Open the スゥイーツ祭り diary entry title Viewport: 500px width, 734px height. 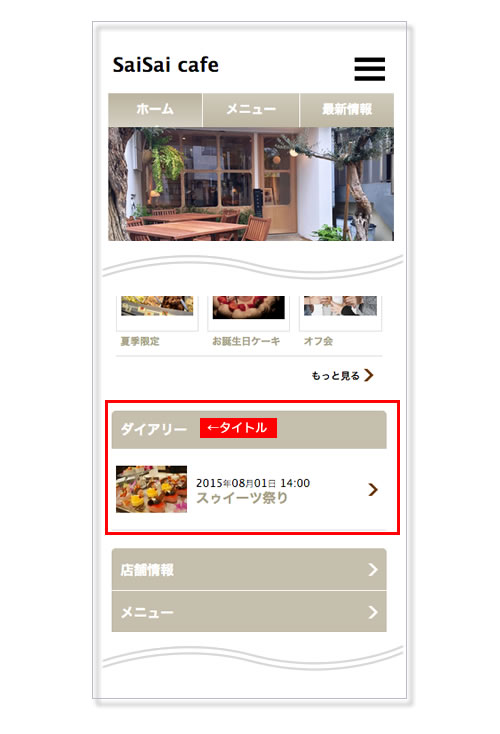242,498
